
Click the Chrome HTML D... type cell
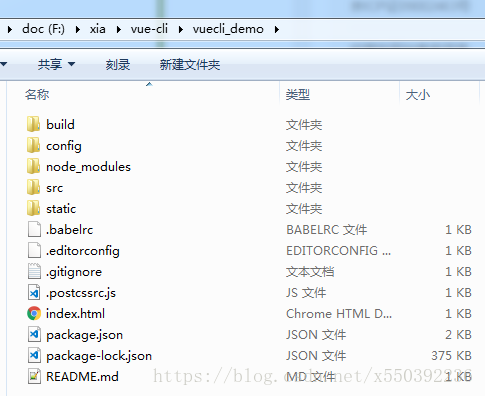click(x=339, y=314)
